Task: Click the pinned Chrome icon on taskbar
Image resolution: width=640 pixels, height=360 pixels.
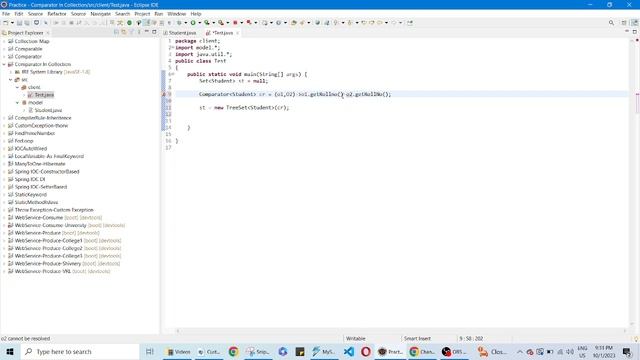Action: tap(233, 351)
